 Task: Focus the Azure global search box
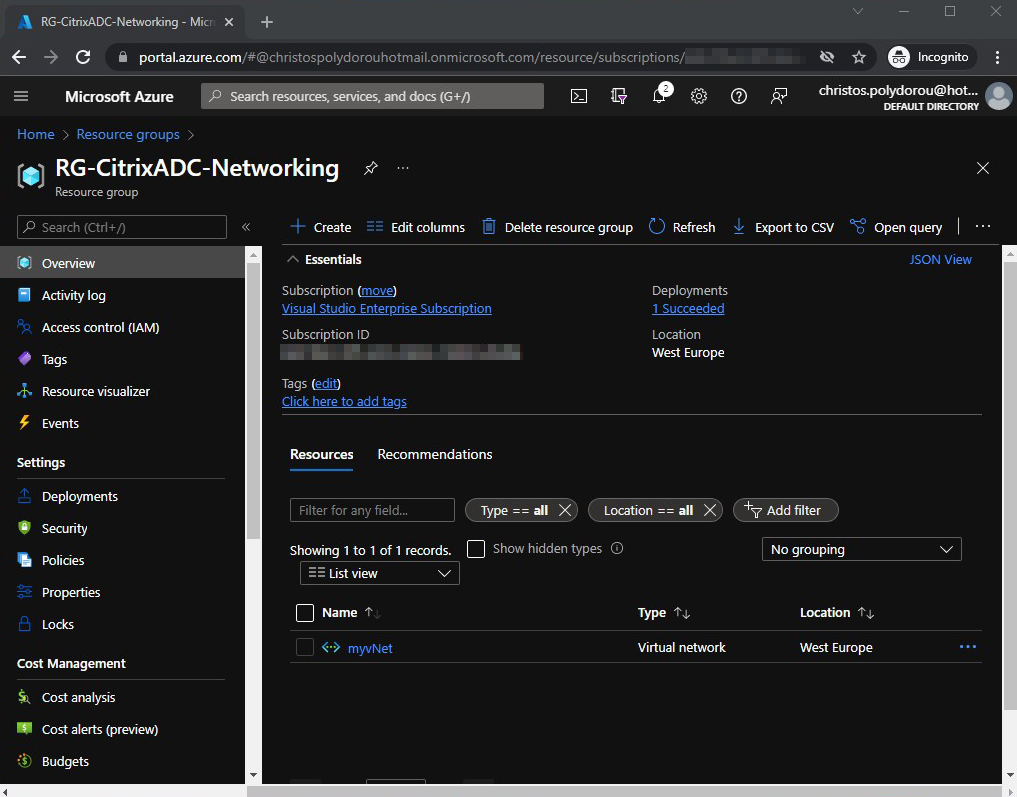(372, 97)
